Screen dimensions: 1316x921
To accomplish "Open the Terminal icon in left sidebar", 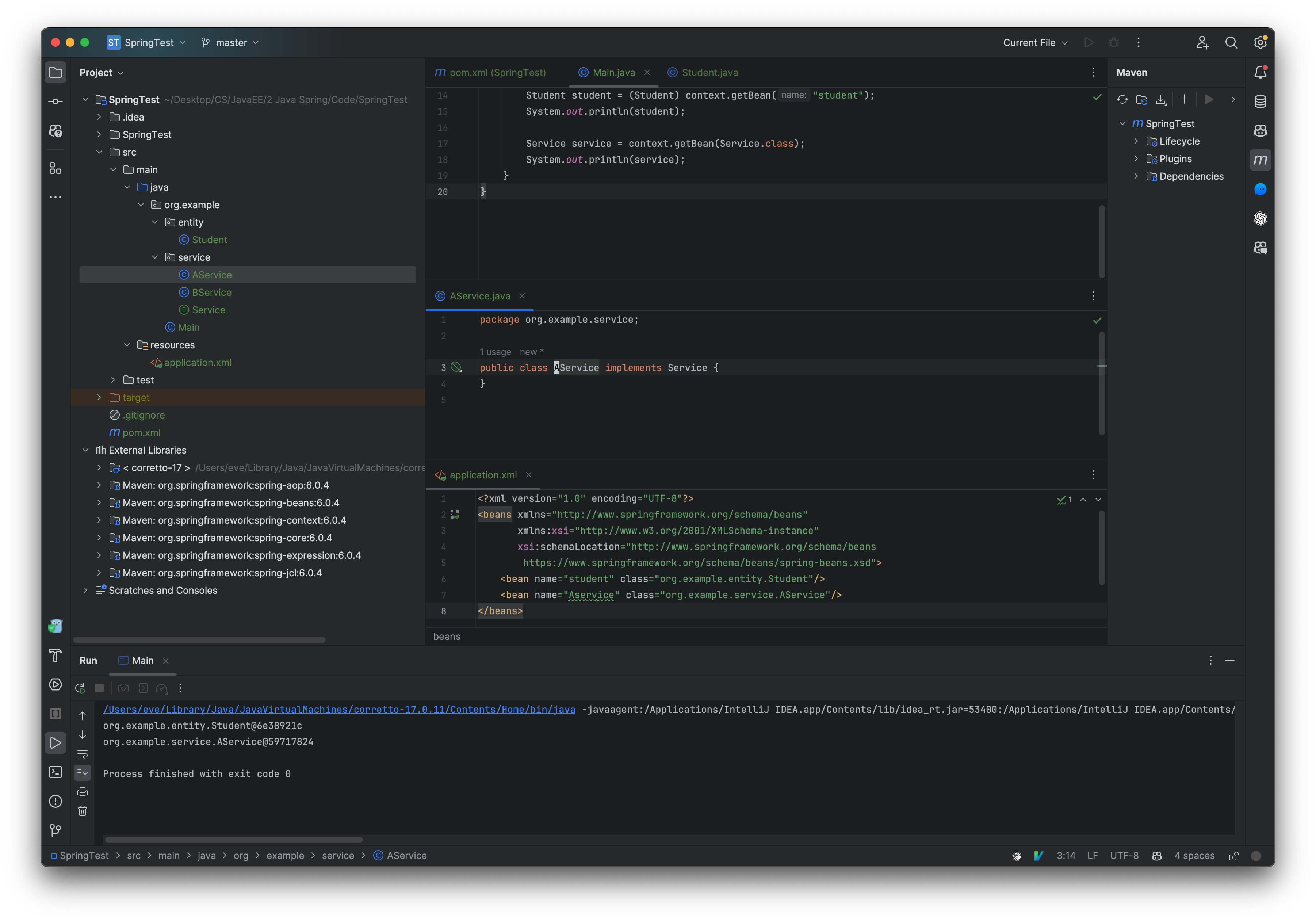I will [56, 772].
